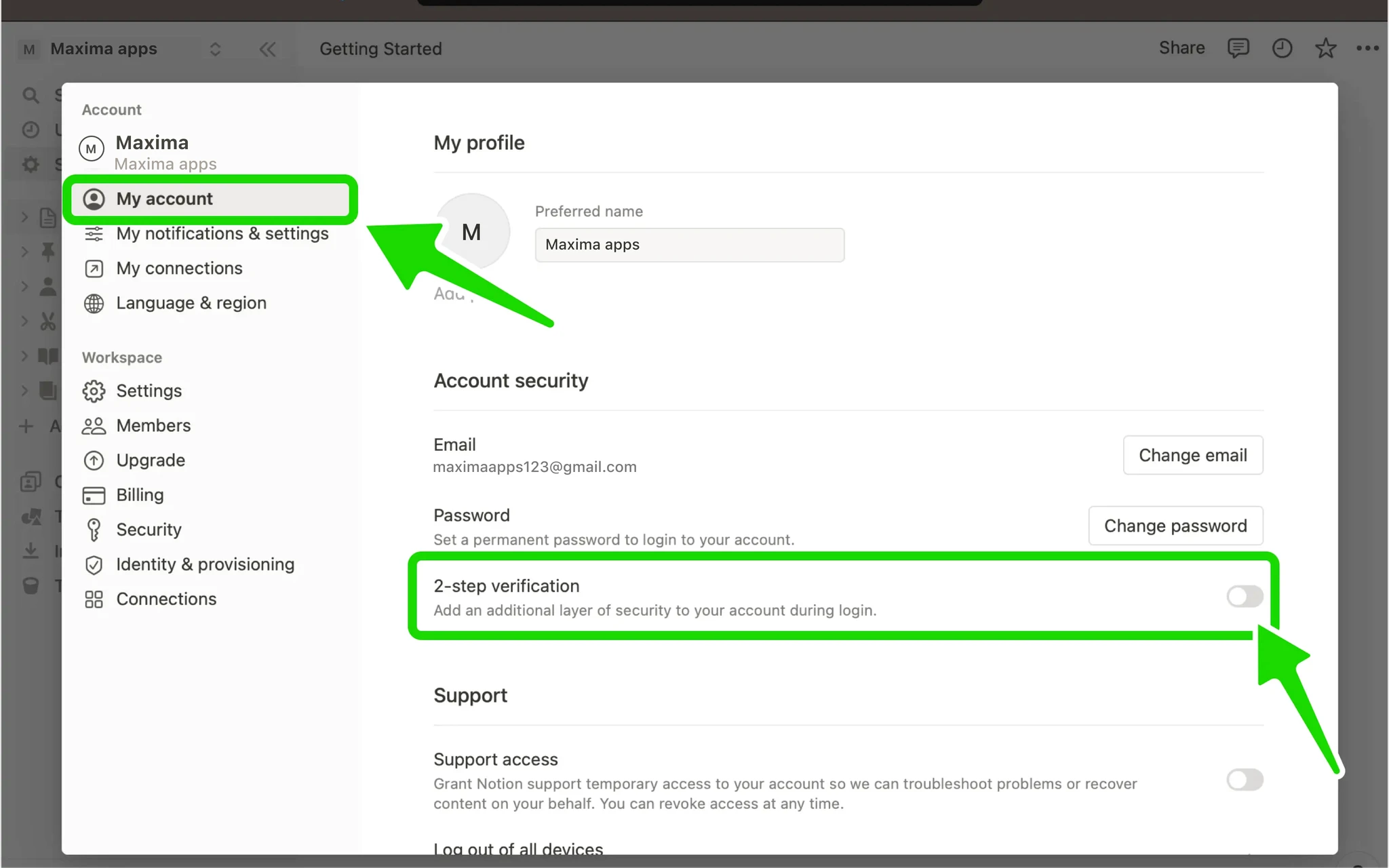Click the plus icon to add a page
Image resolution: width=1389 pixels, height=868 pixels.
(x=26, y=426)
